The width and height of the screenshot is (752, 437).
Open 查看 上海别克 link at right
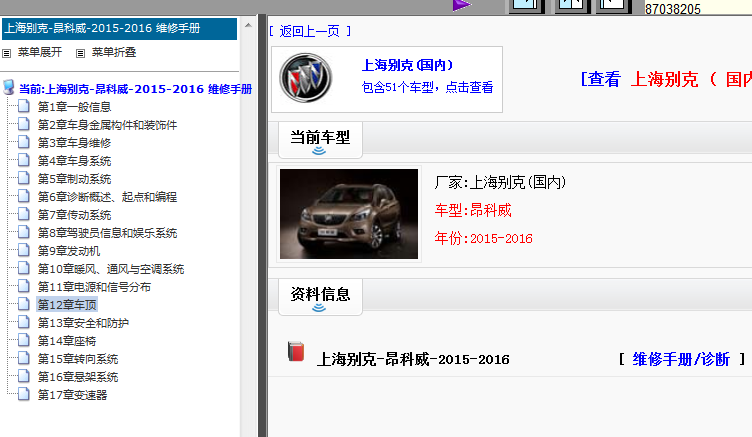coord(666,79)
